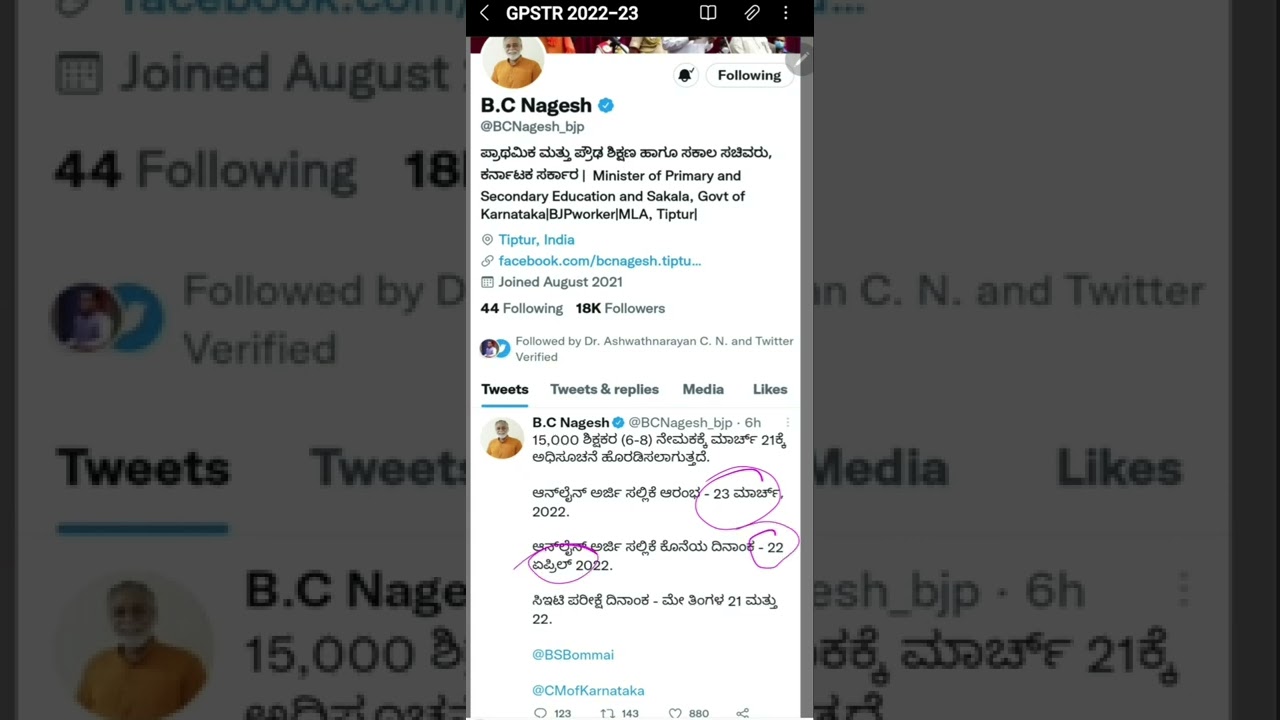Tap the reply icon showing 123
The image size is (1280, 720).
541,713
